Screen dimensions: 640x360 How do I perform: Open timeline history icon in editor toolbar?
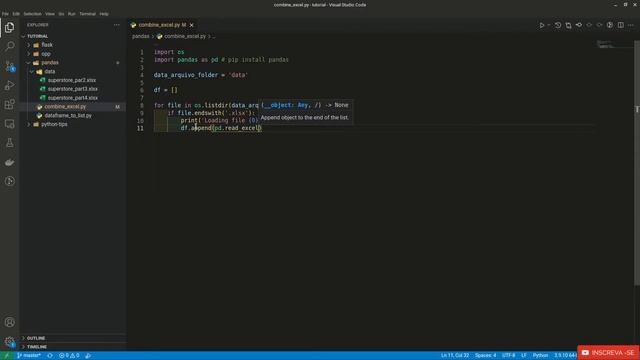[x=558, y=25]
